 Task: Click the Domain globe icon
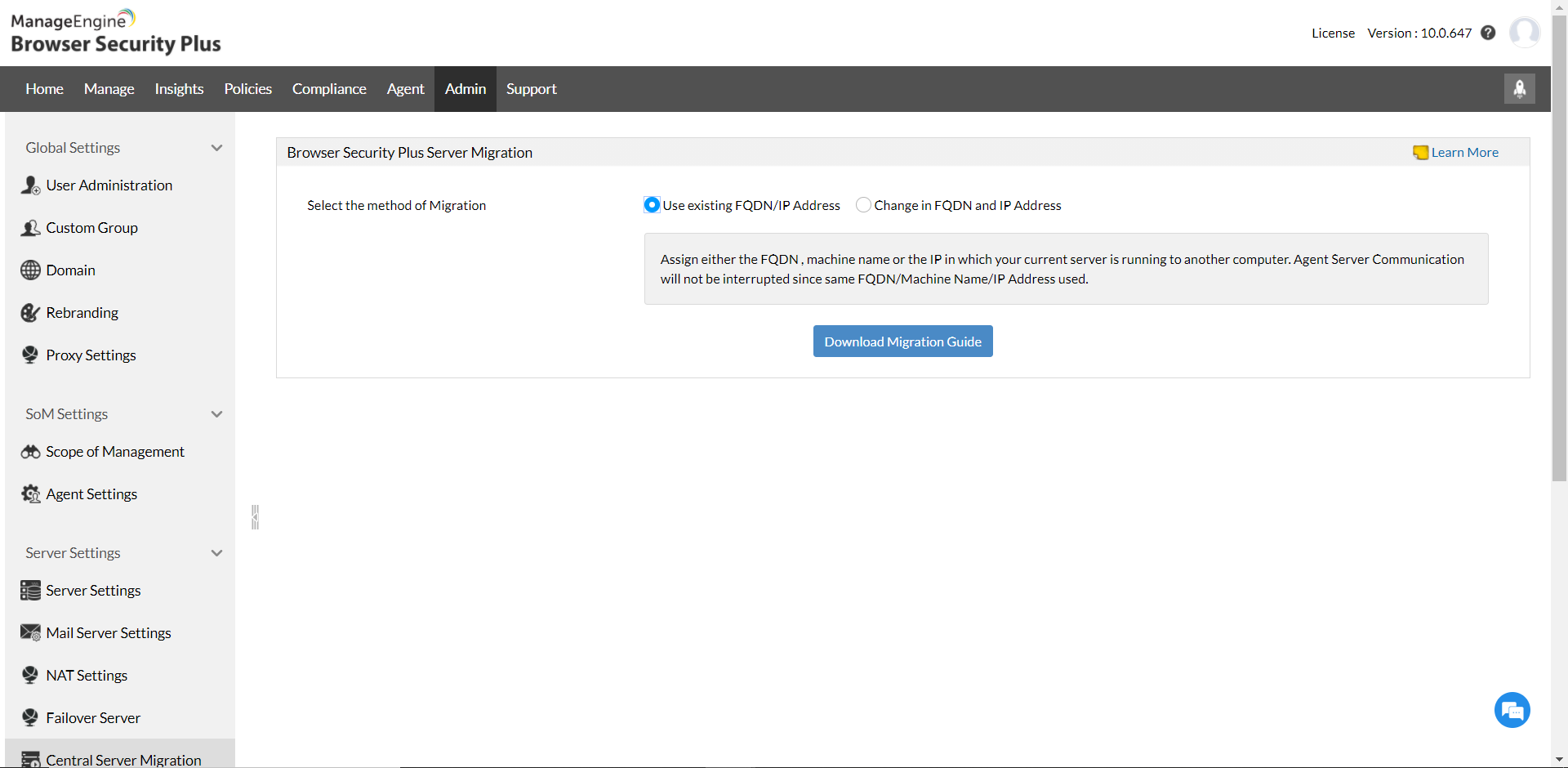30,270
